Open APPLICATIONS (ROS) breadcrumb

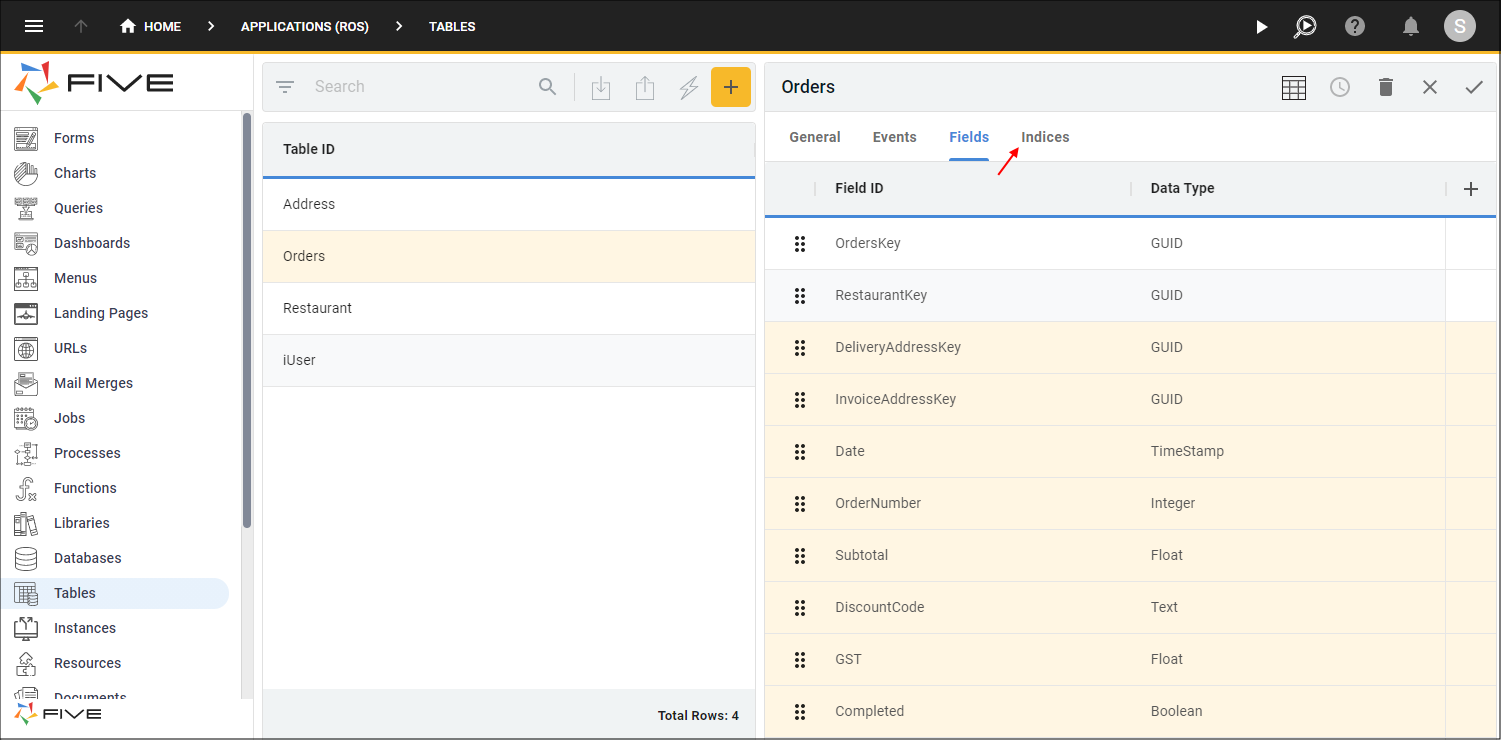pyautogui.click(x=305, y=27)
